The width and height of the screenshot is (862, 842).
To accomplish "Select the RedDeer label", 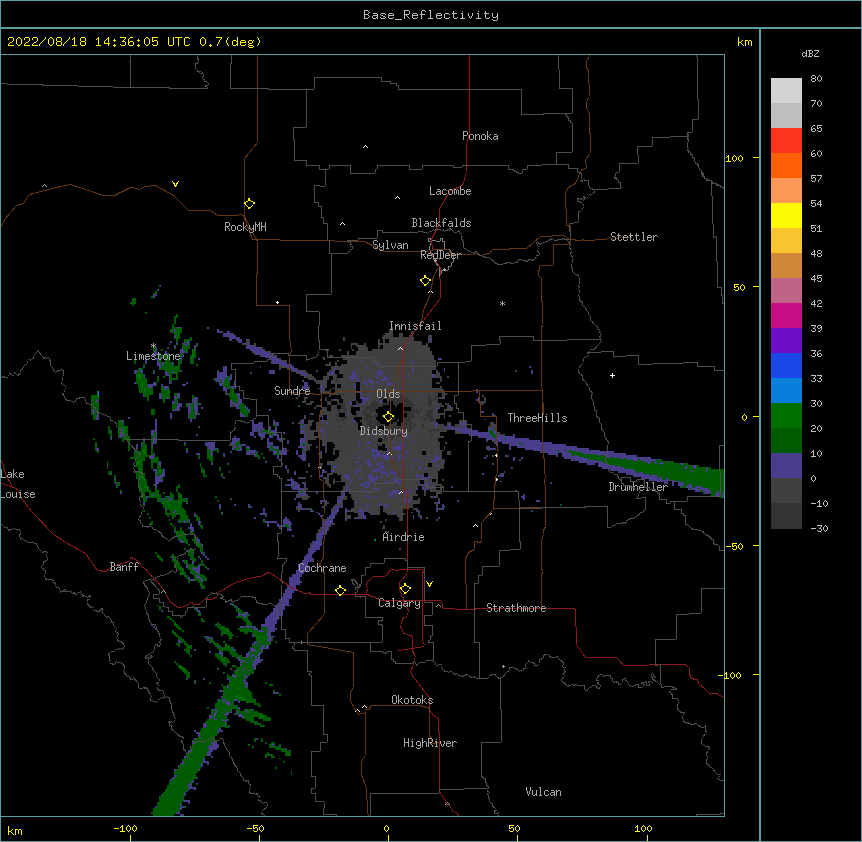I will (440, 255).
